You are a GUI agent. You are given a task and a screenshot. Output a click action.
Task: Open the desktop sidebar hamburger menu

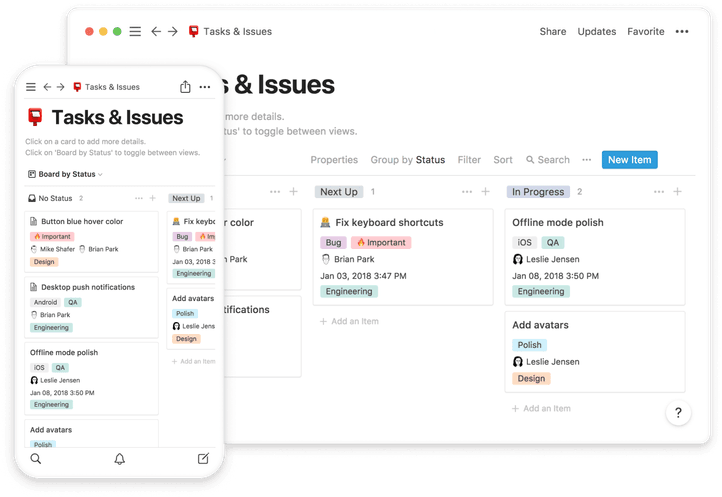pyautogui.click(x=135, y=32)
